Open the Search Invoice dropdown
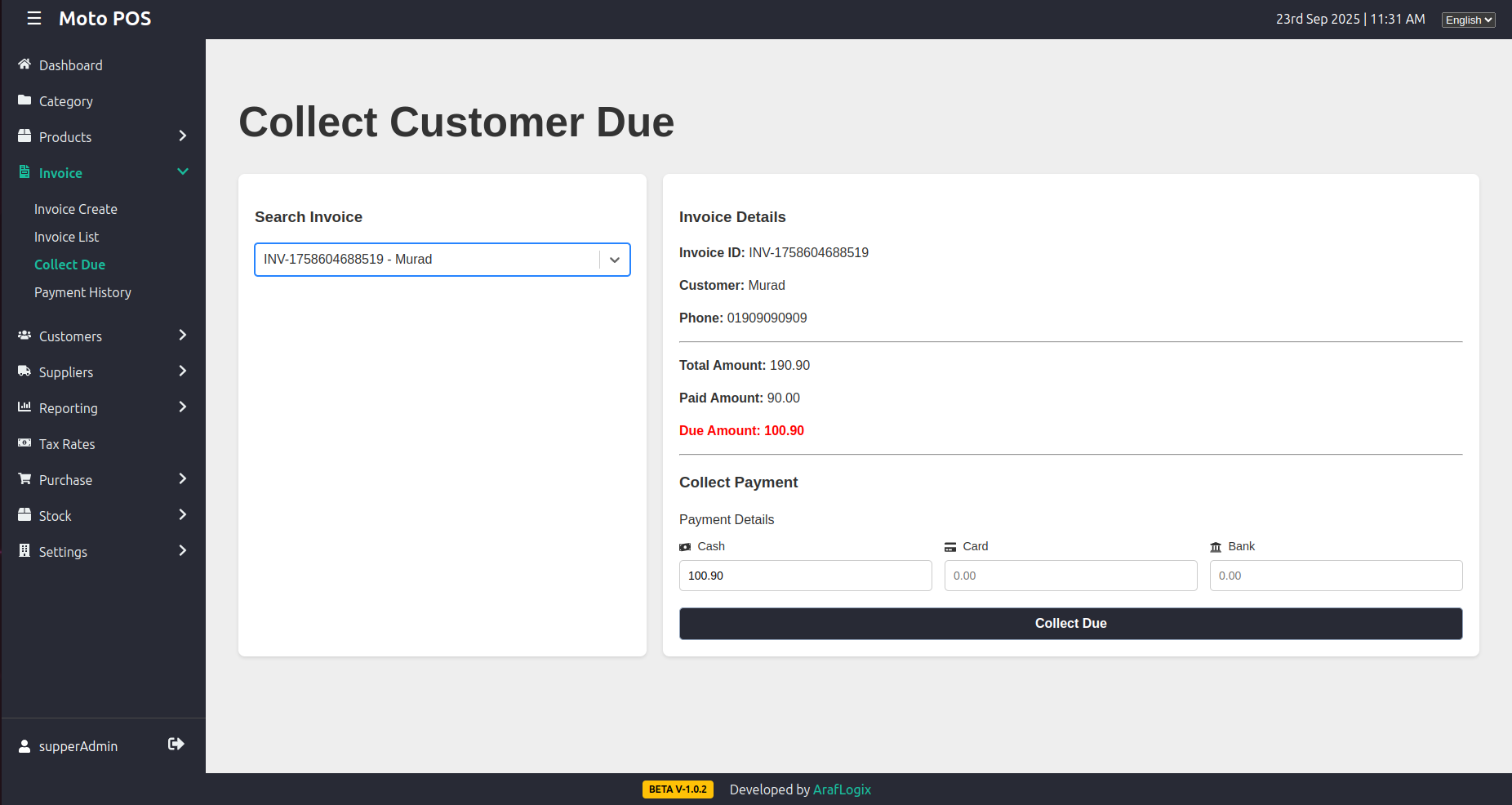The image size is (1512, 805). point(615,260)
